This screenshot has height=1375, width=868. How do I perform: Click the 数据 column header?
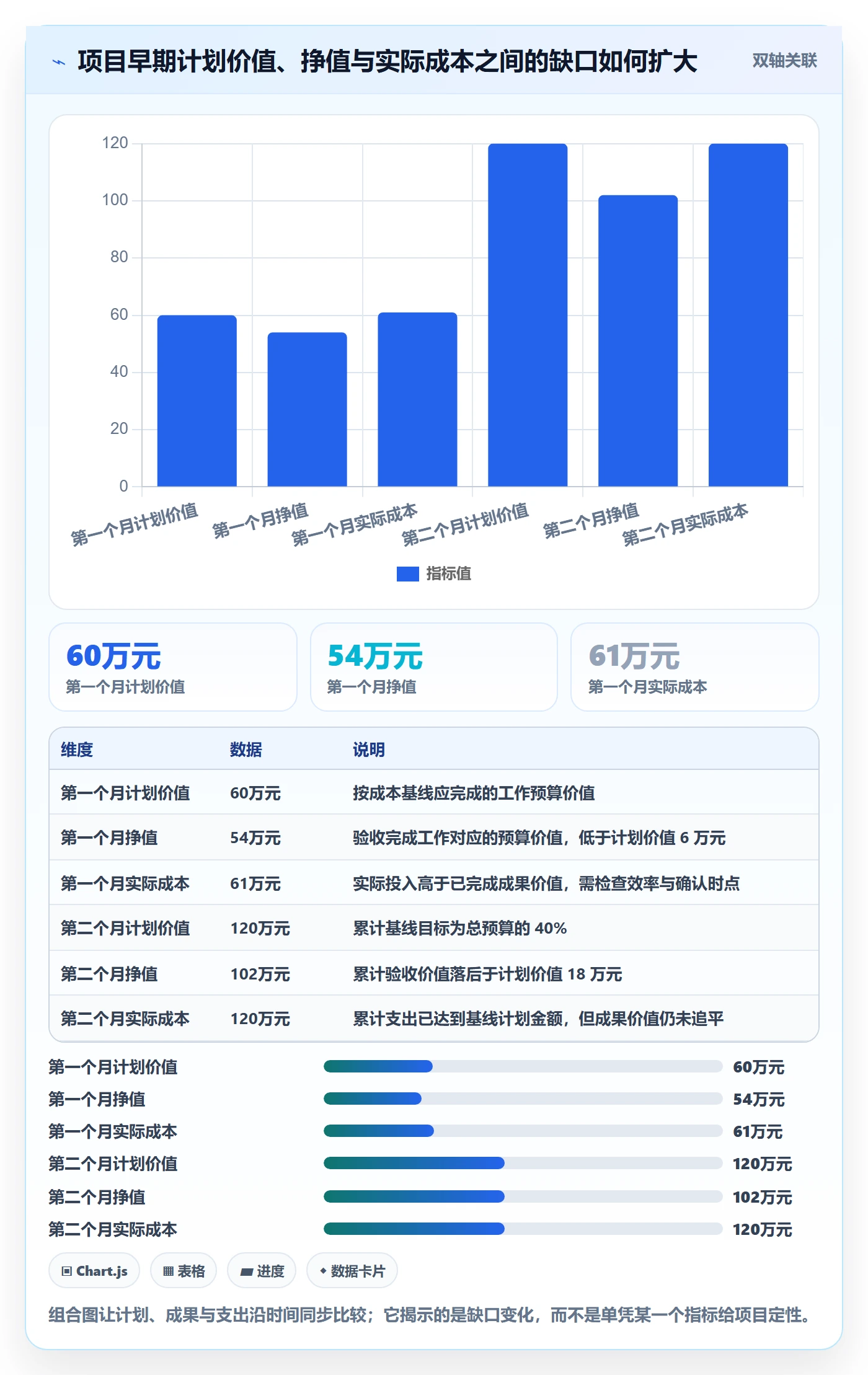click(246, 749)
